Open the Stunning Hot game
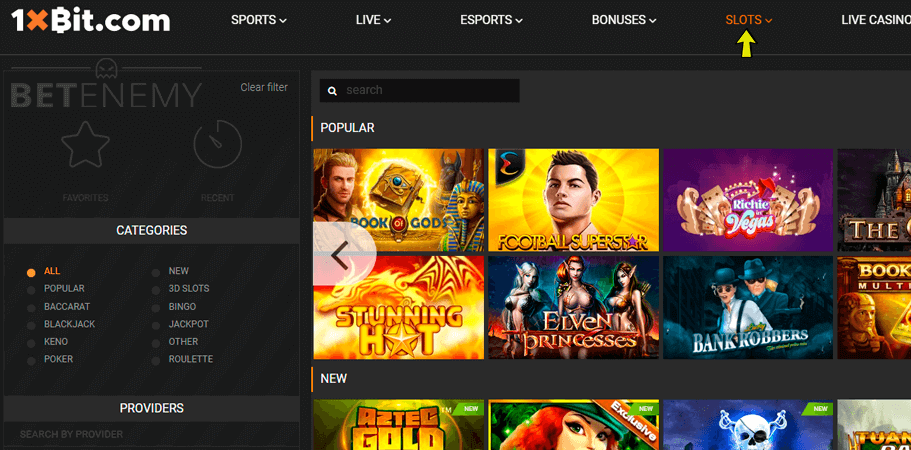The image size is (911, 450). [x=399, y=307]
